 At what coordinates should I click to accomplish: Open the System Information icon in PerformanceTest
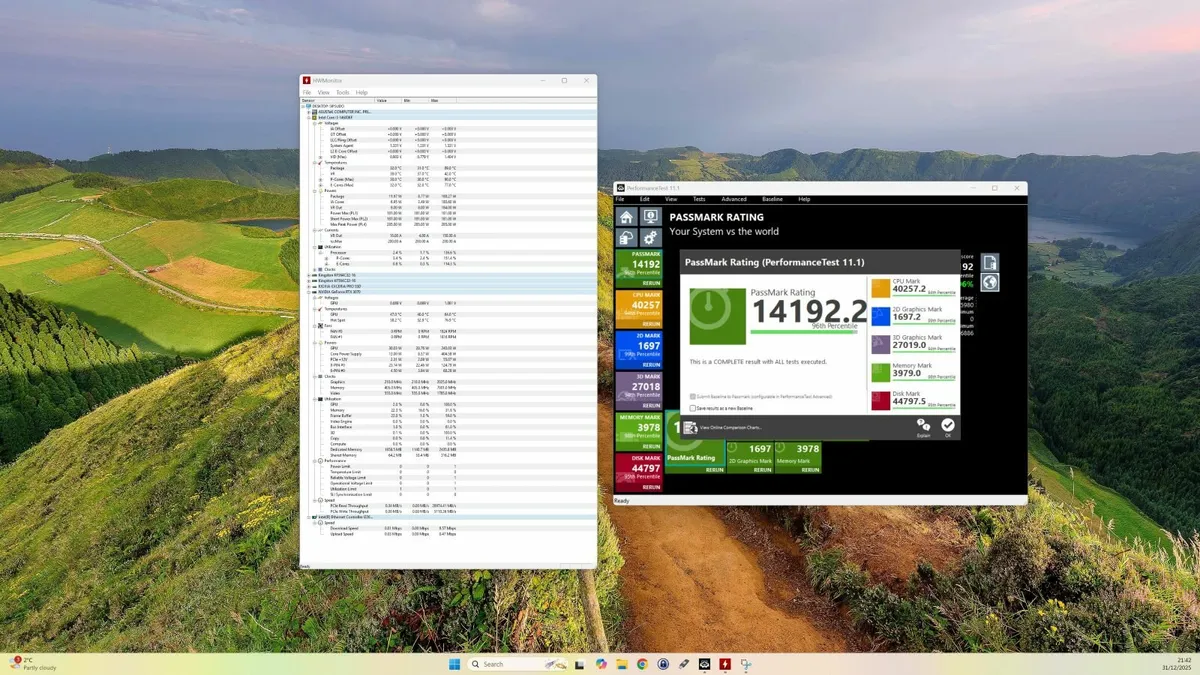649,215
